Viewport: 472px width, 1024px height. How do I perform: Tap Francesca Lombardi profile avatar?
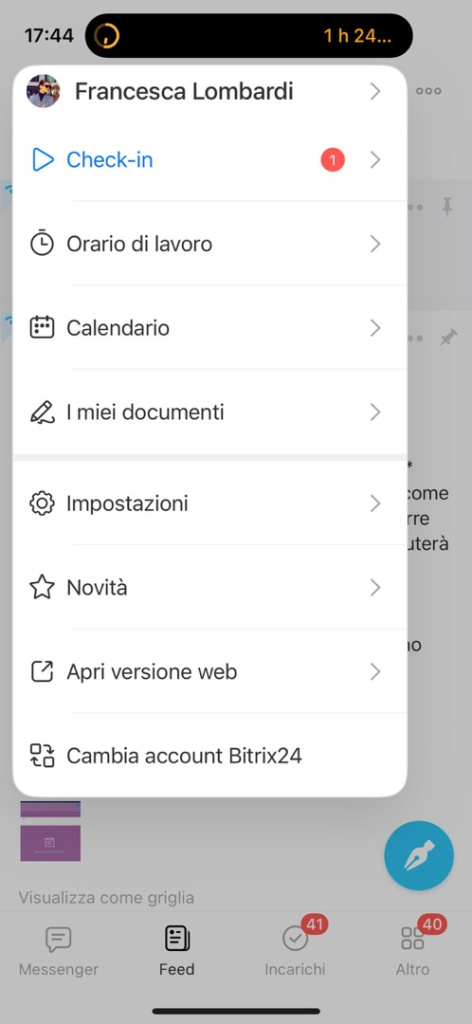click(x=43, y=91)
